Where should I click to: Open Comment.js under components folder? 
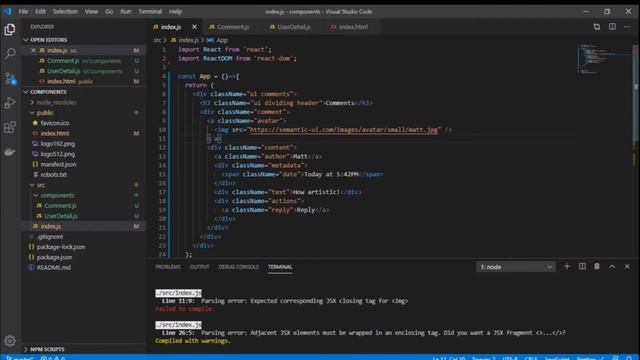[x=84, y=205]
